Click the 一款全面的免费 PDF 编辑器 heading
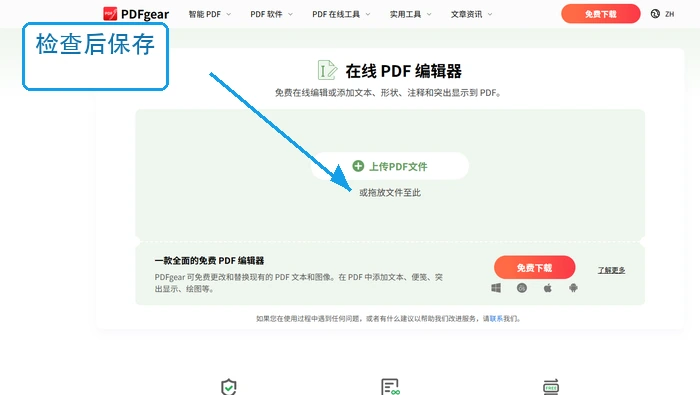 (209, 261)
